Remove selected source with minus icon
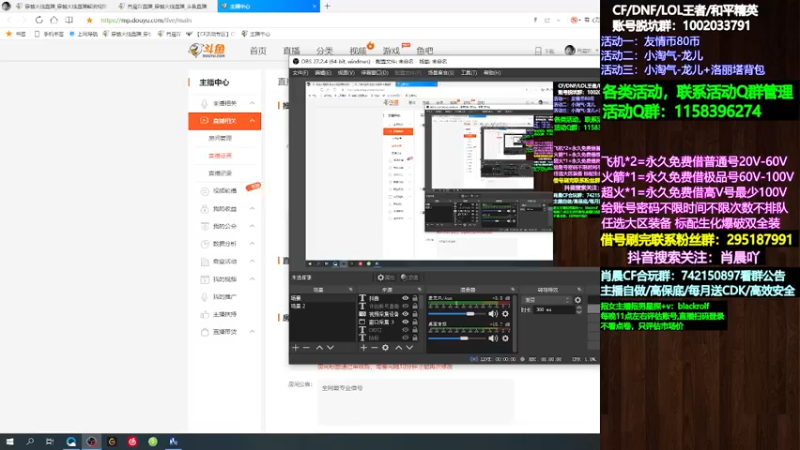 tap(374, 347)
